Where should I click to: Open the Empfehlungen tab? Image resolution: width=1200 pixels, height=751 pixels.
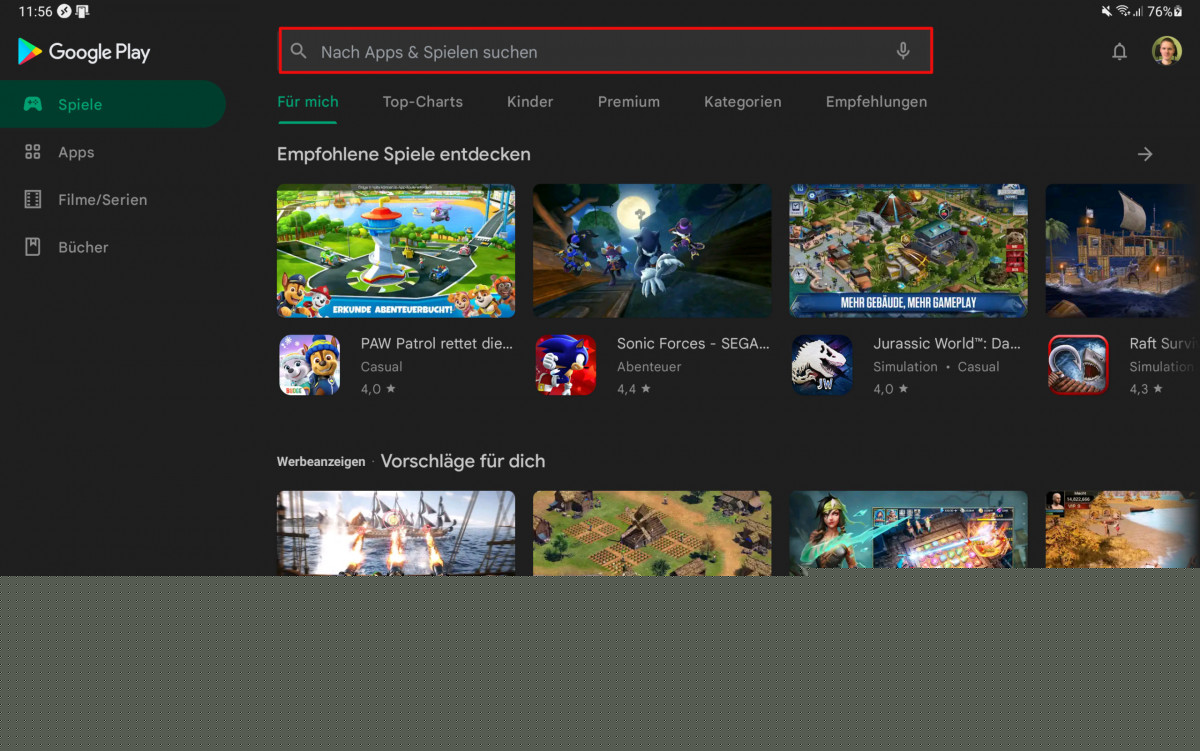876,102
